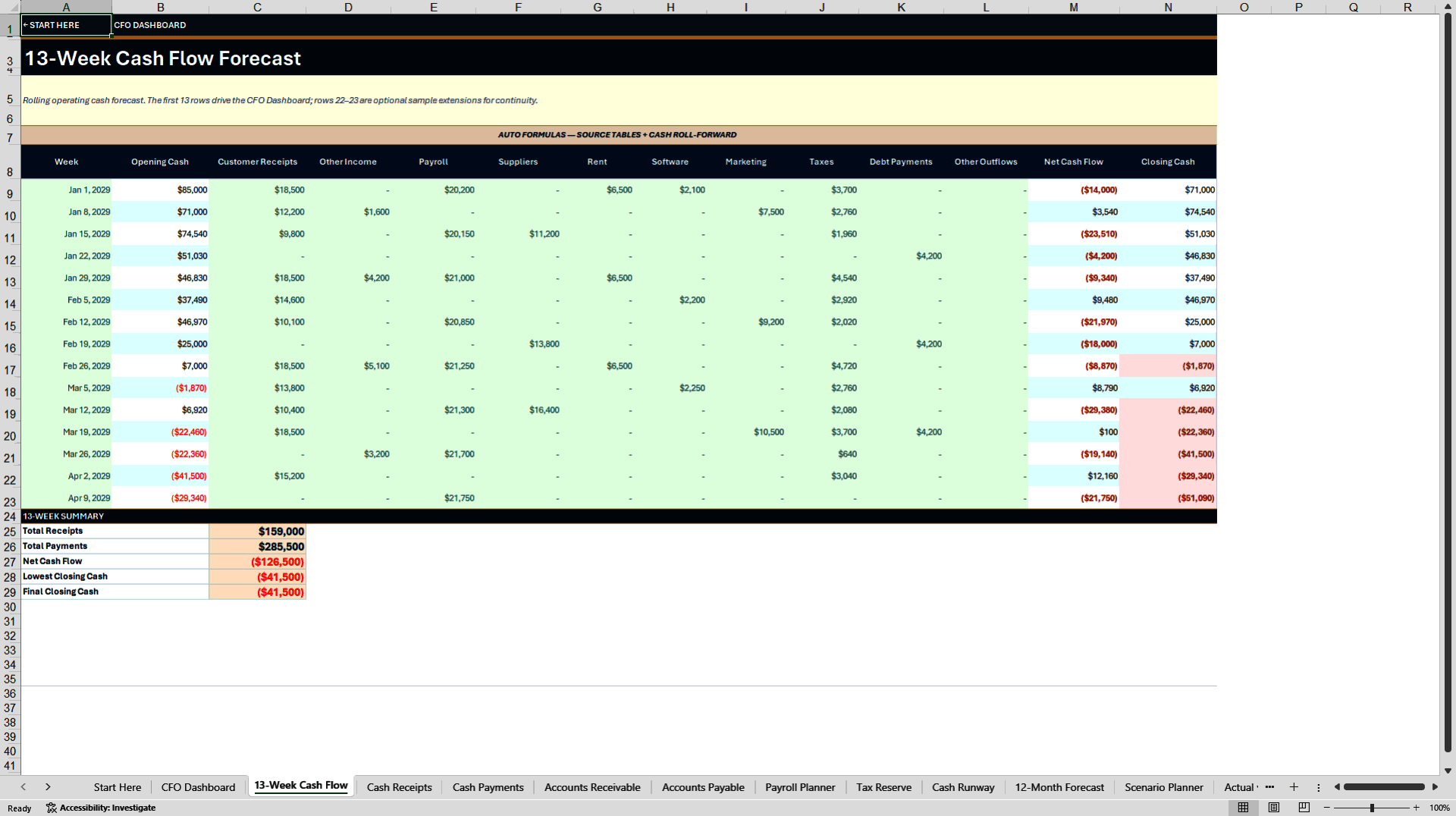Click the vertical scroll down arrow

(1448, 770)
